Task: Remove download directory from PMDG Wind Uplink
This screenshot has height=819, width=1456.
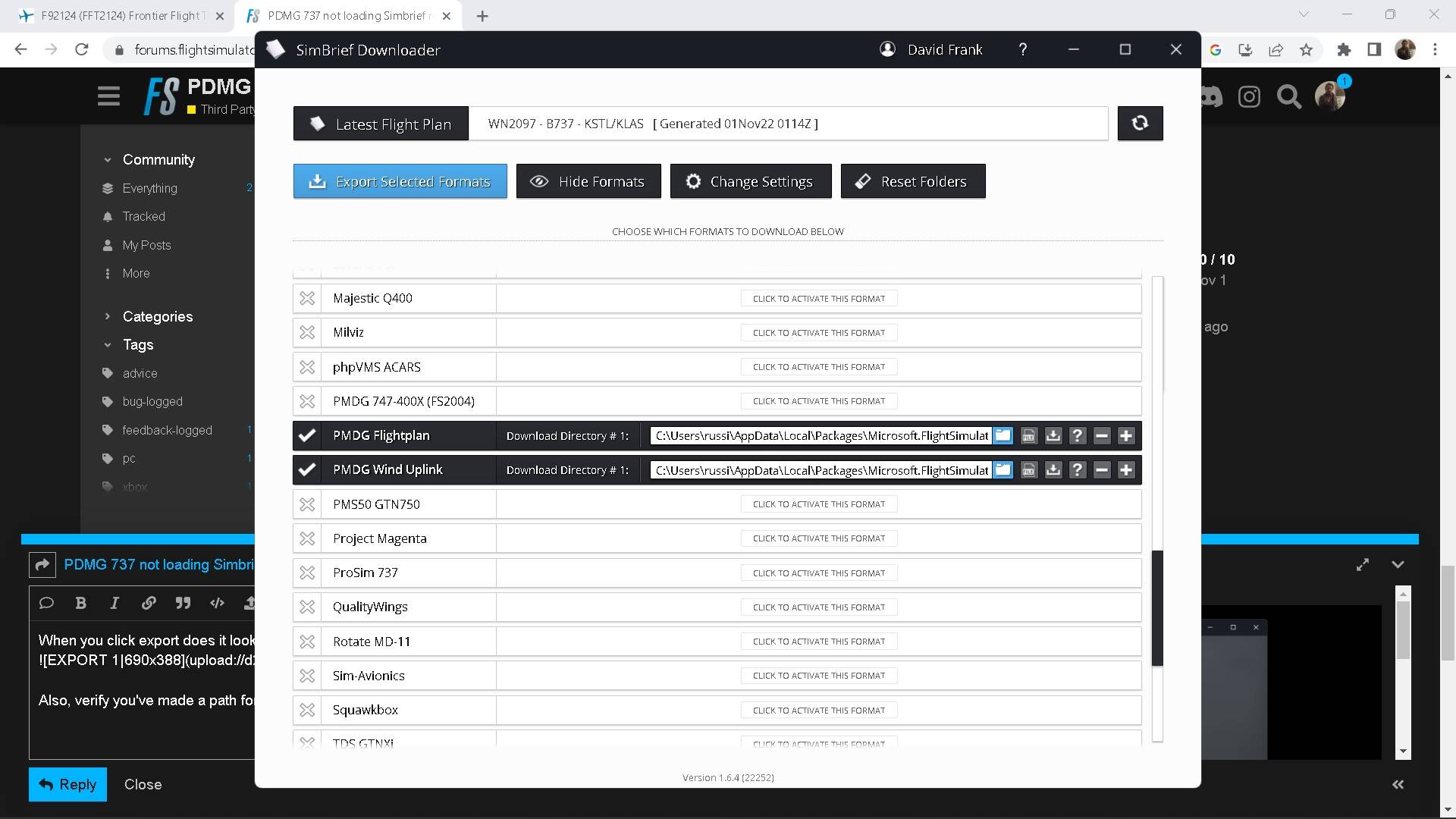Action: (1102, 469)
